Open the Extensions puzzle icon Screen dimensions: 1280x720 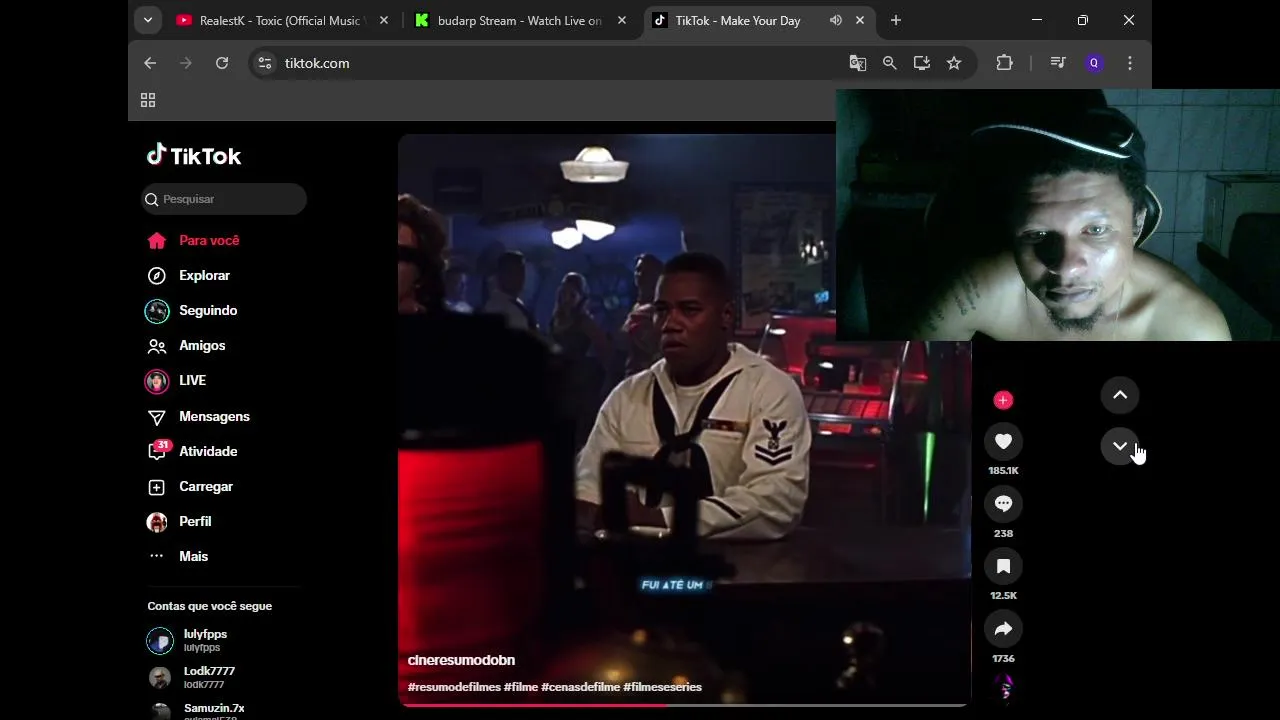tap(1005, 63)
